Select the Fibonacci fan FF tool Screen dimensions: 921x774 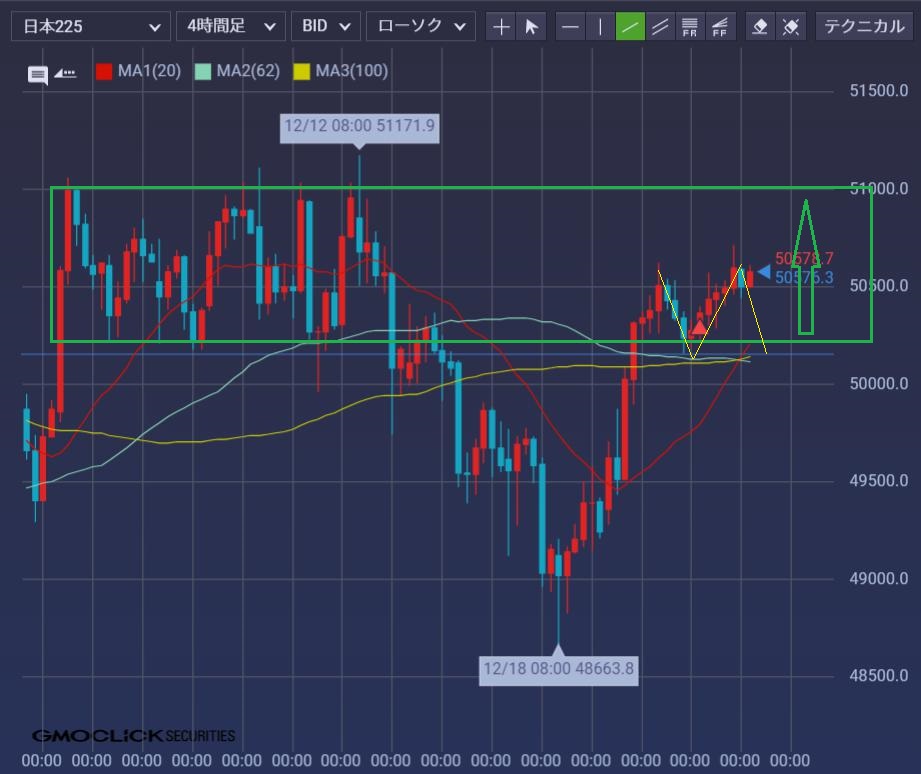[719, 27]
